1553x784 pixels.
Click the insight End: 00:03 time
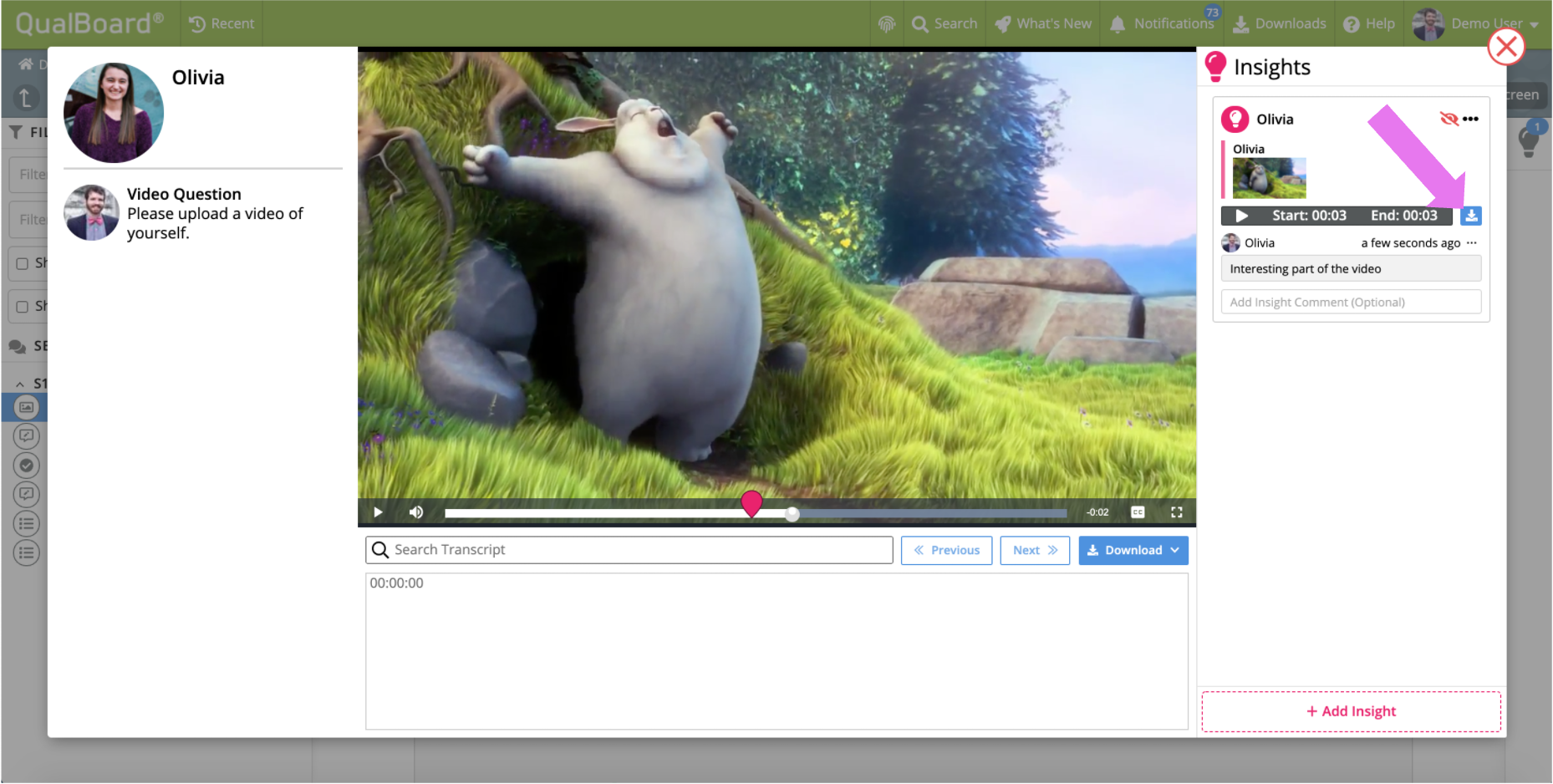coord(1404,216)
